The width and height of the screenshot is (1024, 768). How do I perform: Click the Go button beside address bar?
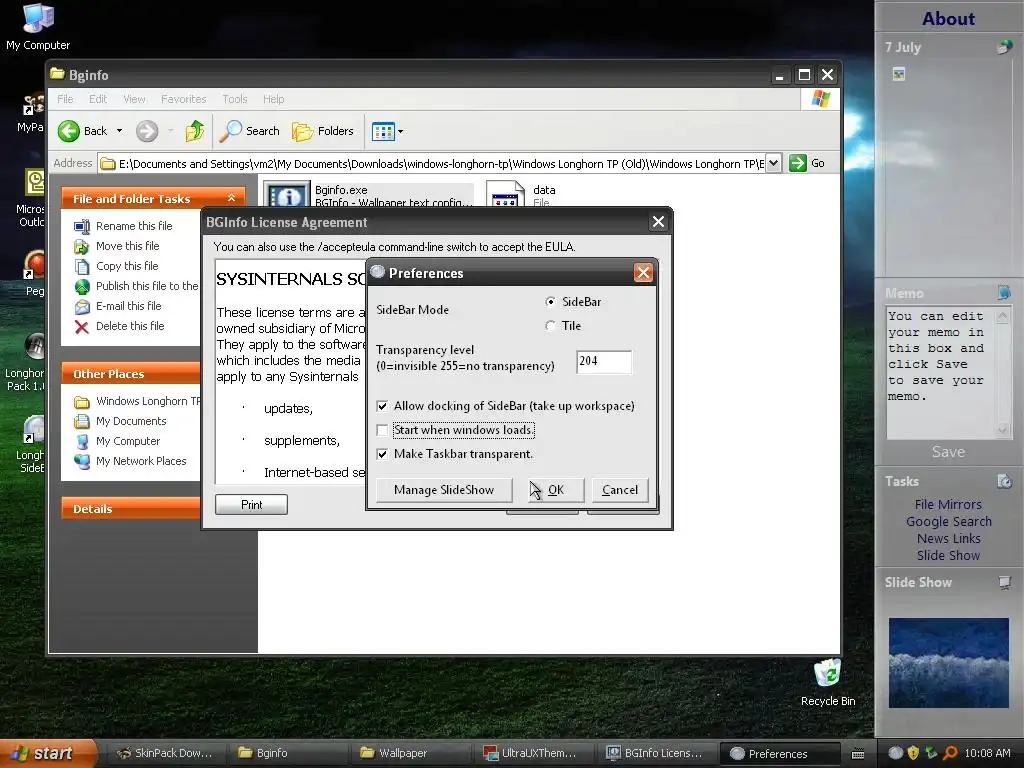click(807, 163)
